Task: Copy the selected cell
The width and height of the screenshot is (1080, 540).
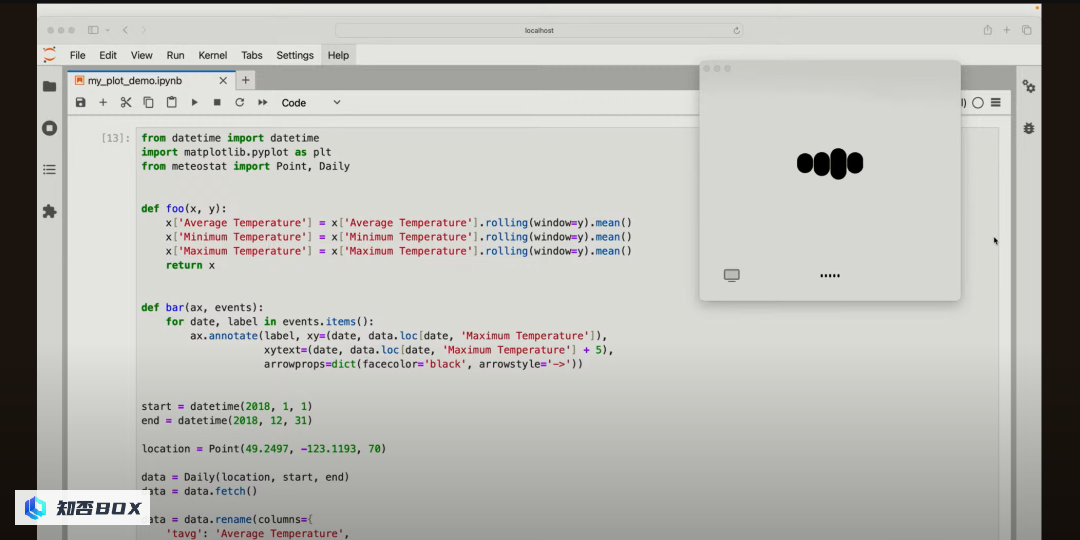Action: (x=149, y=103)
